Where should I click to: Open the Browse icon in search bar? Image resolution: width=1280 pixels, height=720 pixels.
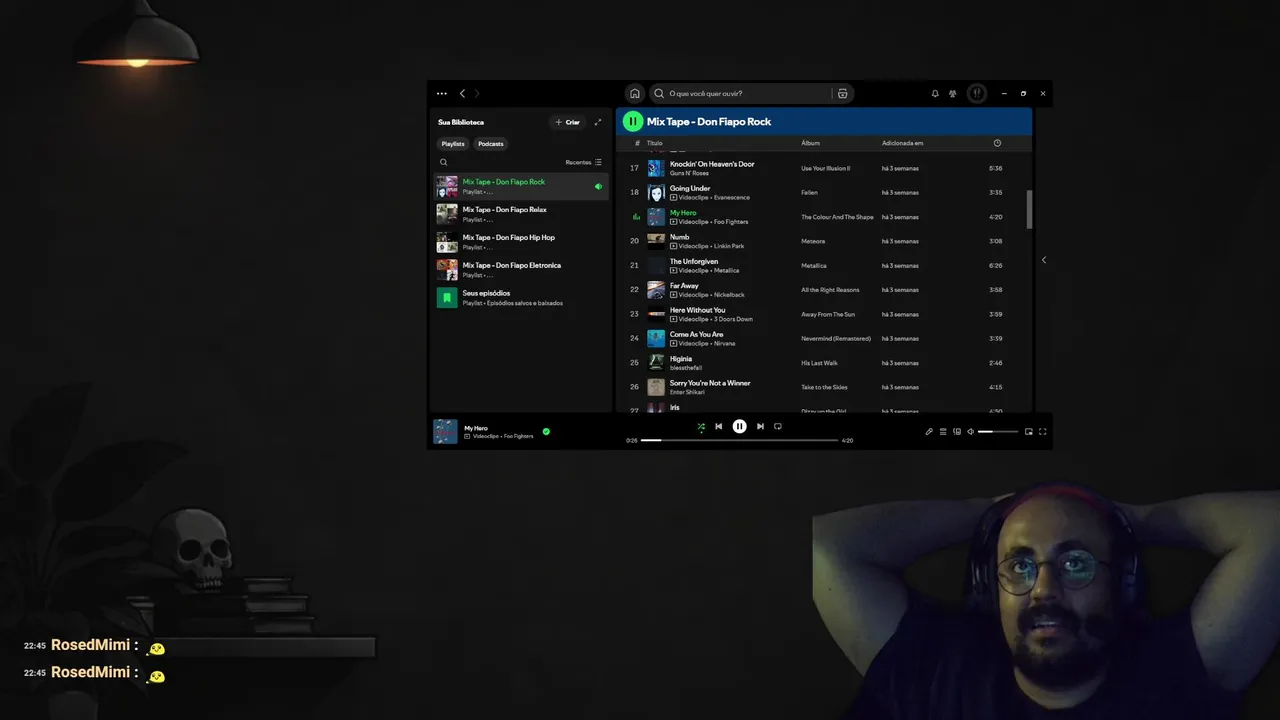pyautogui.click(x=842, y=93)
